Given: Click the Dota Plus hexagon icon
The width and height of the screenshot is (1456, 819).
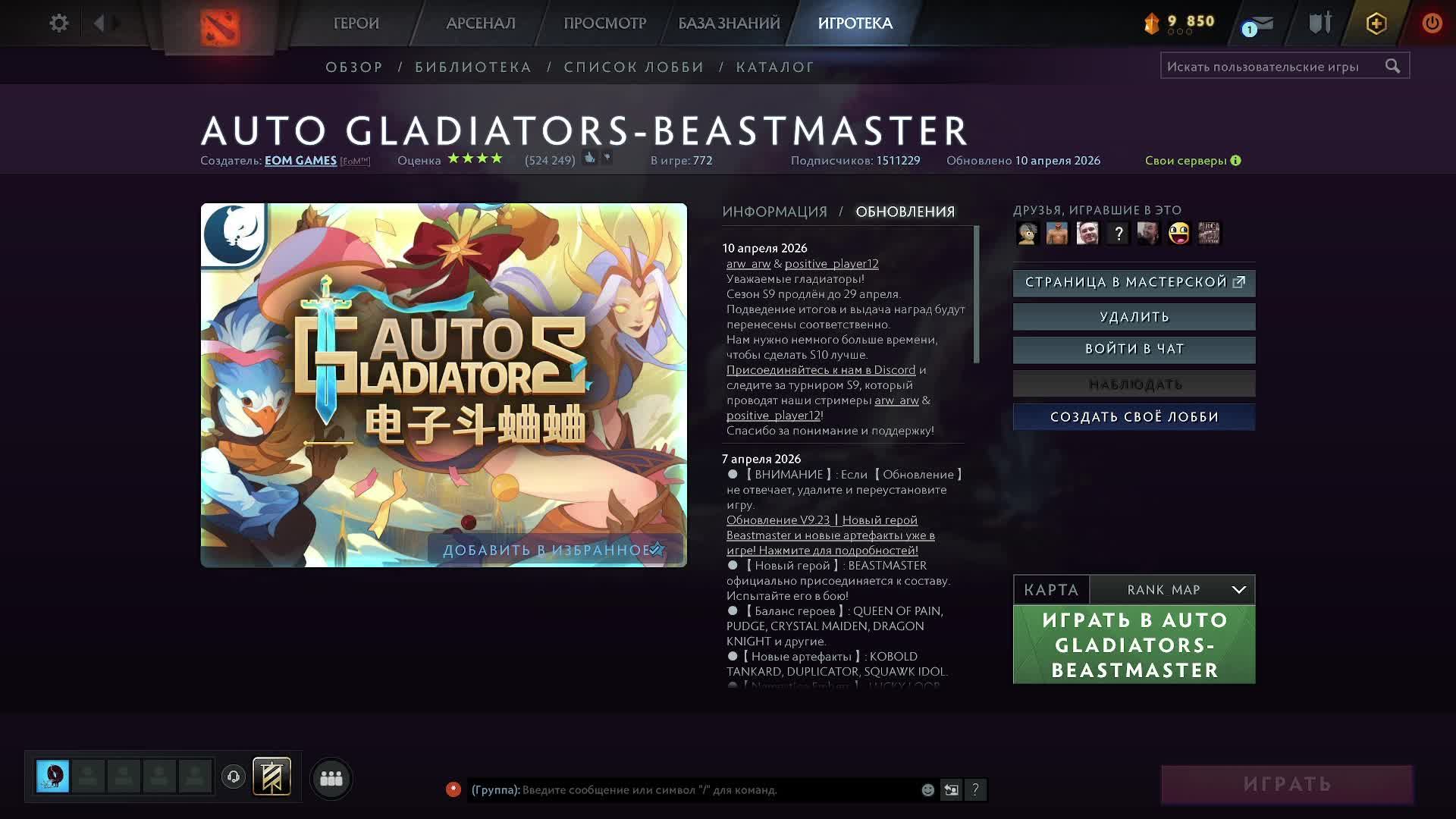Looking at the screenshot, I should tap(1375, 24).
